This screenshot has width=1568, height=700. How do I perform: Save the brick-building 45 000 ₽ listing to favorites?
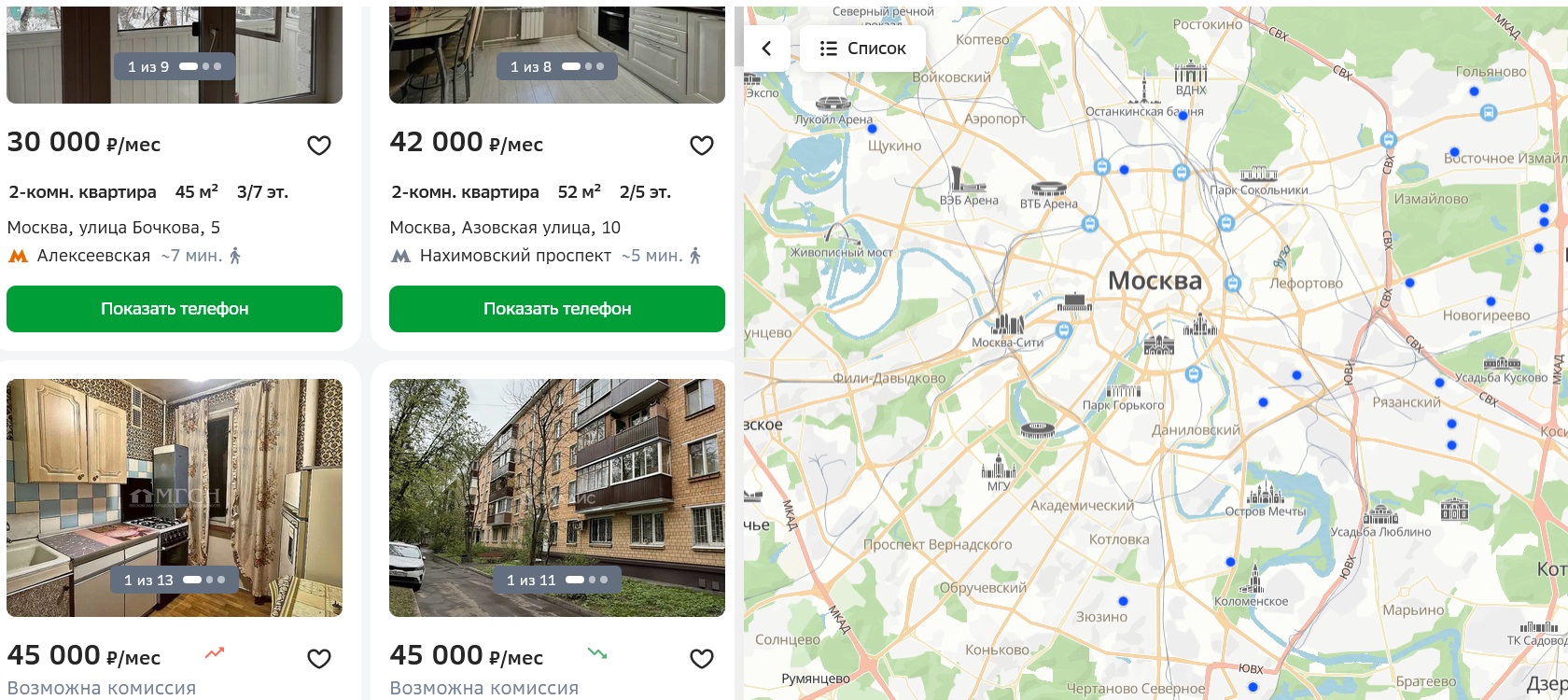click(702, 659)
